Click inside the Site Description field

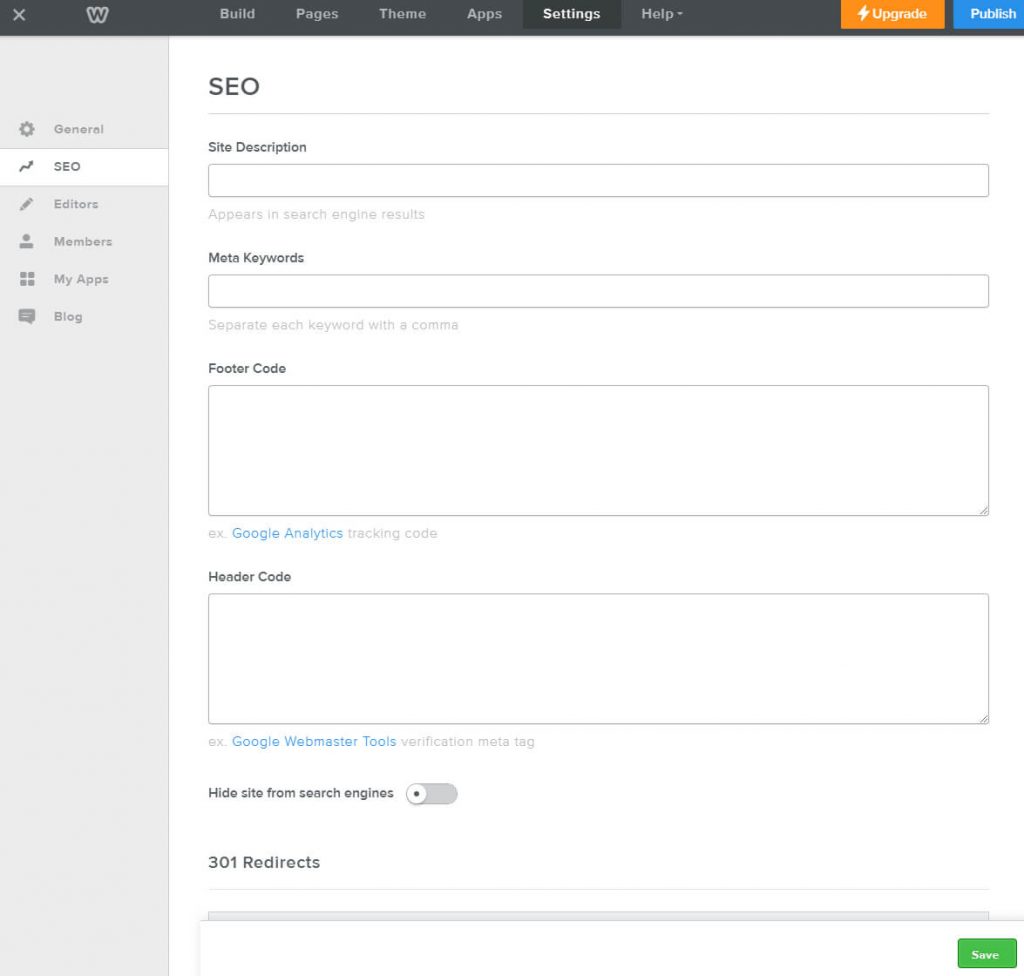click(597, 180)
